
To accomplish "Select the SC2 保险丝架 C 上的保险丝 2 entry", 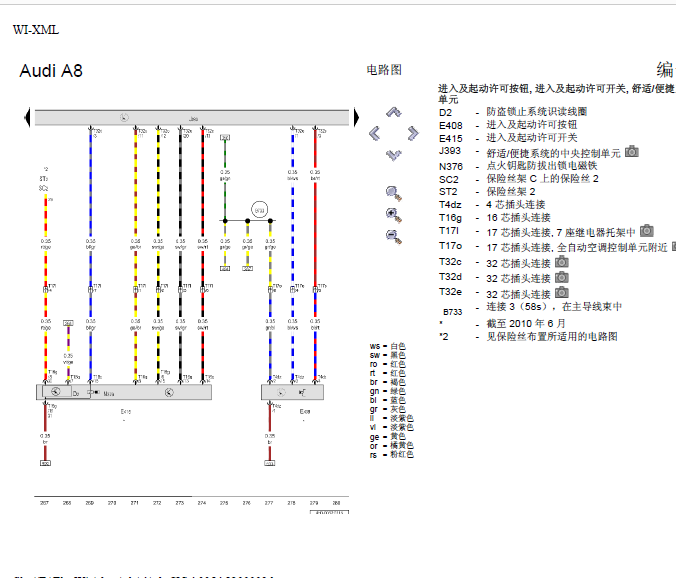I will point(519,179).
